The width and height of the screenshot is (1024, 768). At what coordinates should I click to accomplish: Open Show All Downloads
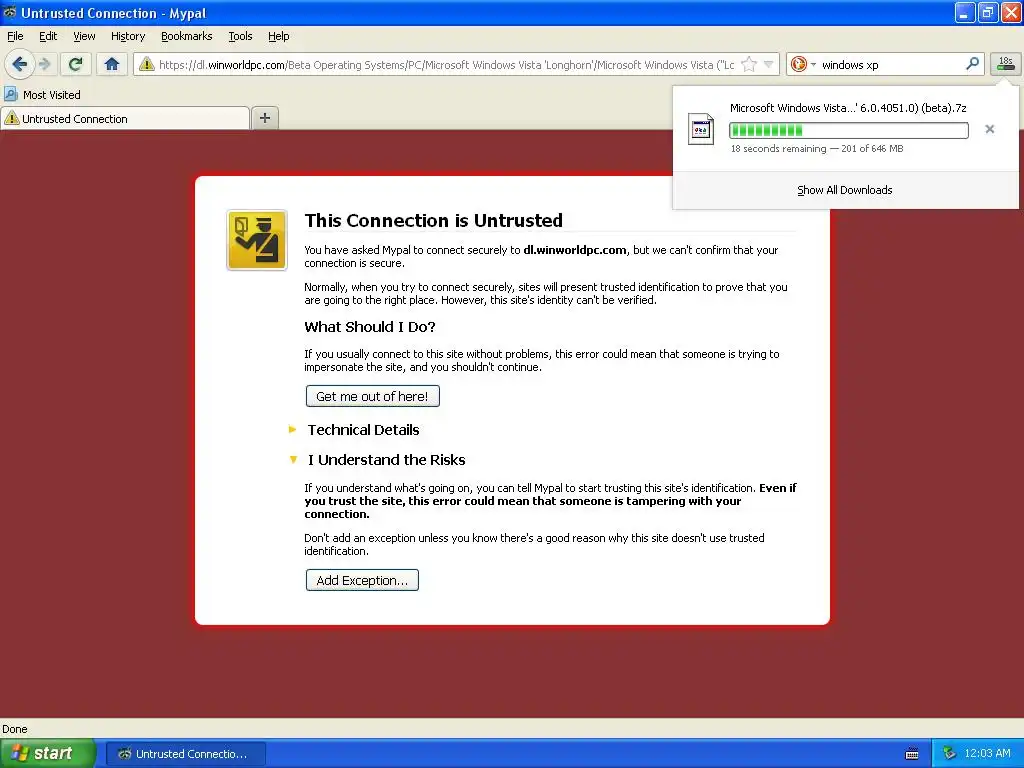click(x=844, y=190)
